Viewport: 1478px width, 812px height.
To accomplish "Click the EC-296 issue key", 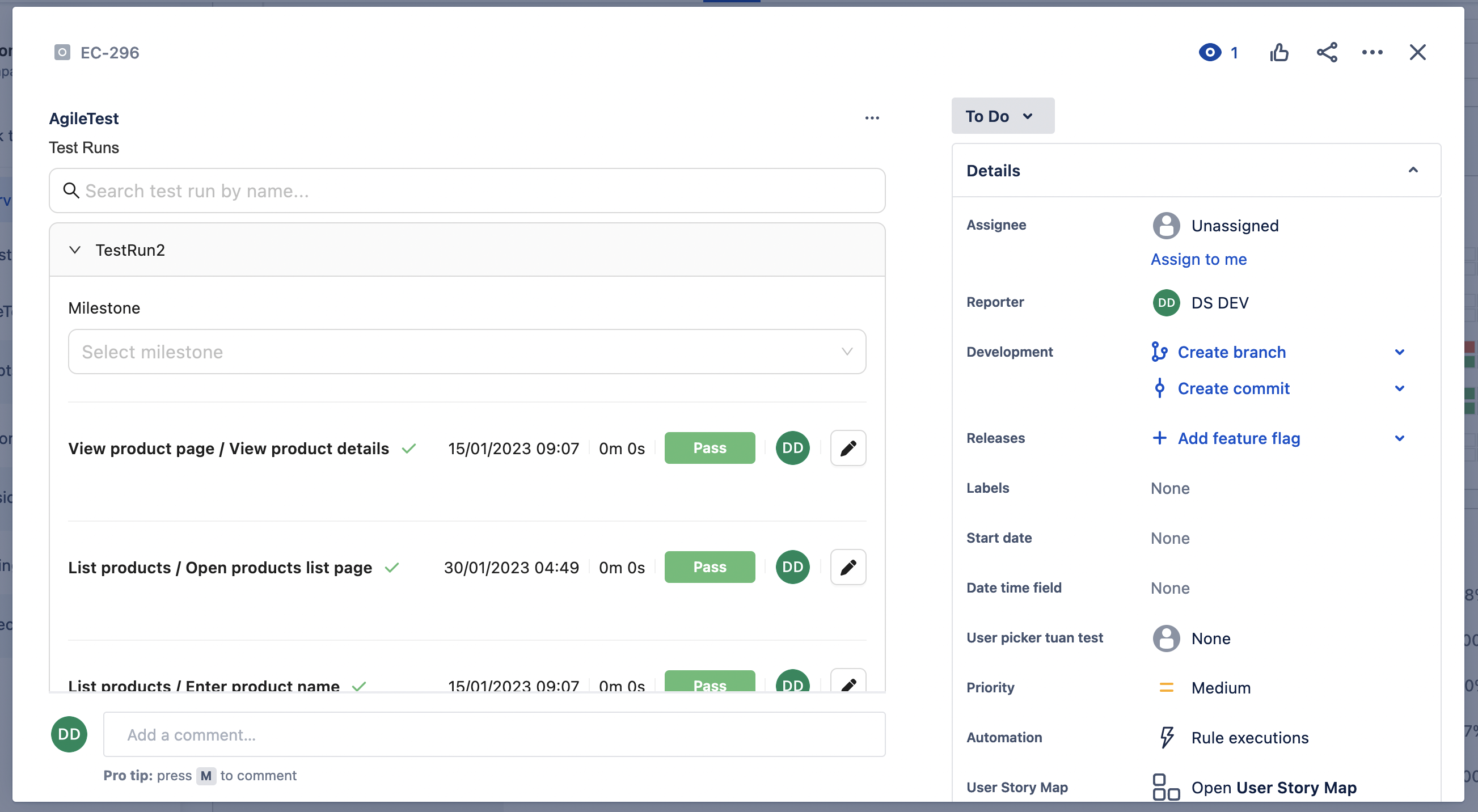I will tap(109, 52).
